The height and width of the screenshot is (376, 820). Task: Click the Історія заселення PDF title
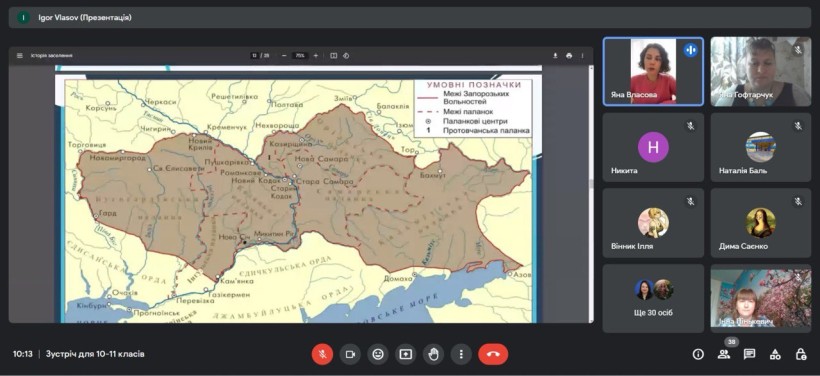(x=51, y=55)
